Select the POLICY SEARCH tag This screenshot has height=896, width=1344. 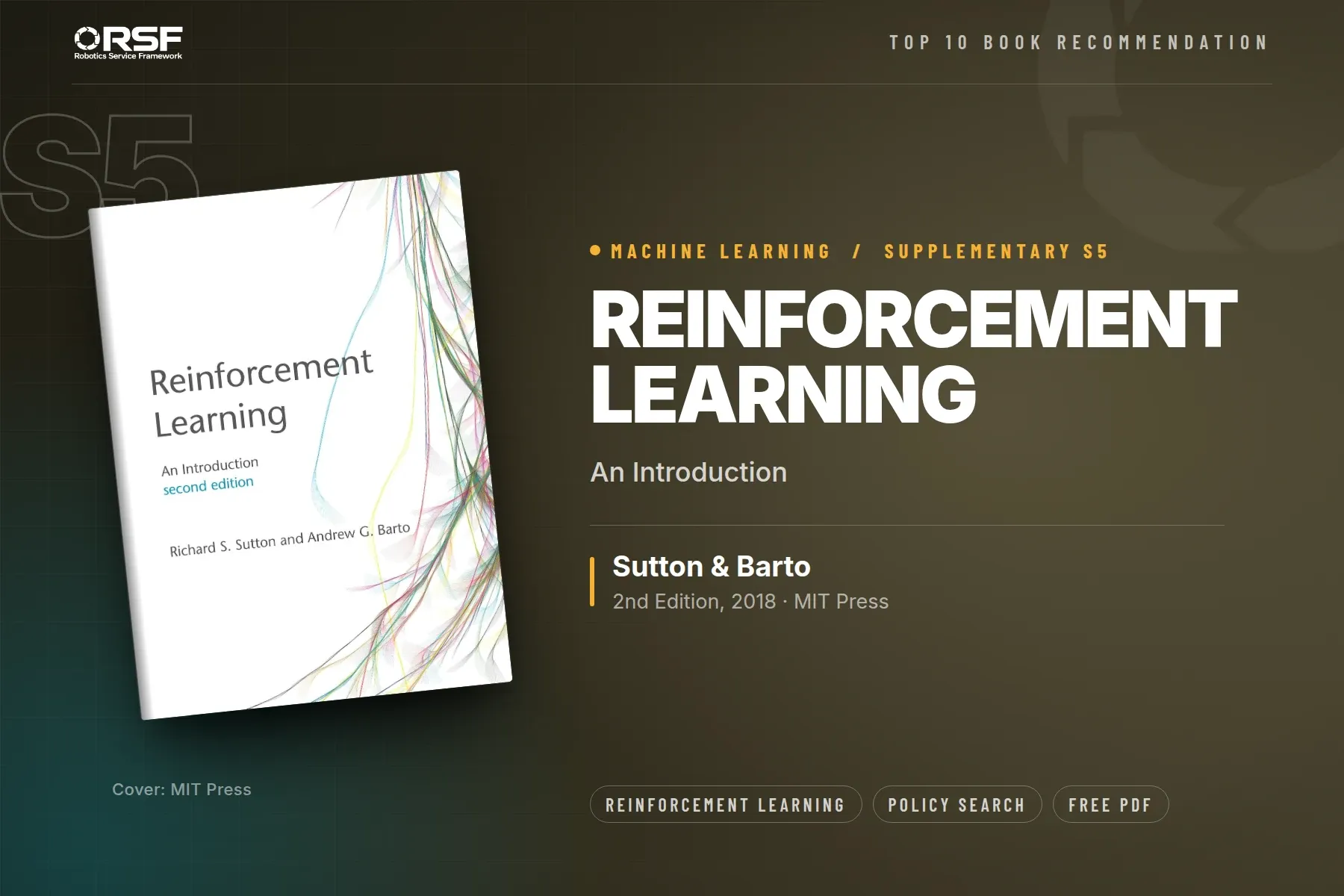(956, 804)
